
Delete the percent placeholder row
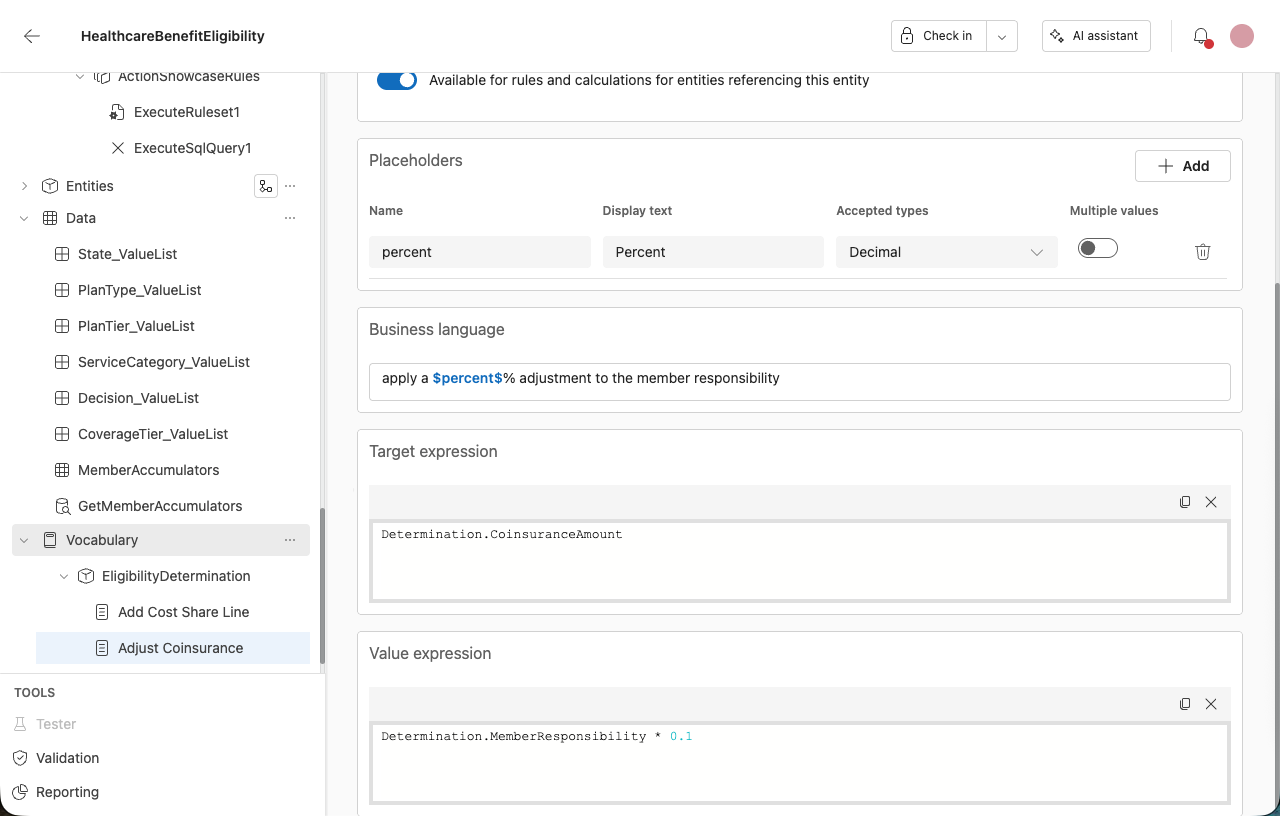coord(1203,252)
